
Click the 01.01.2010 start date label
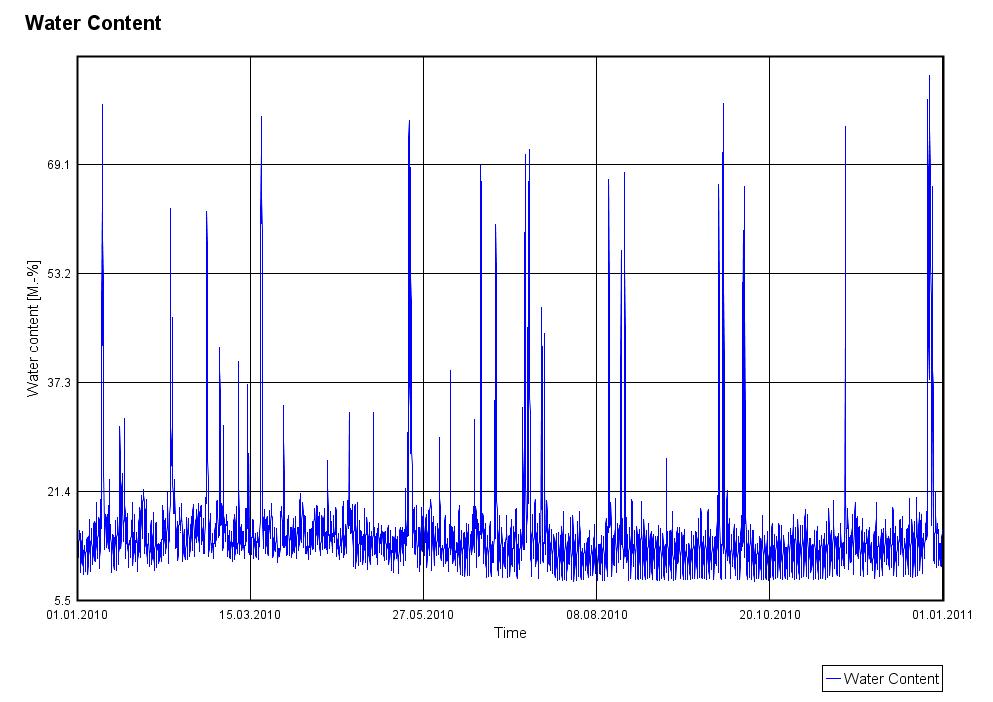pos(77,615)
